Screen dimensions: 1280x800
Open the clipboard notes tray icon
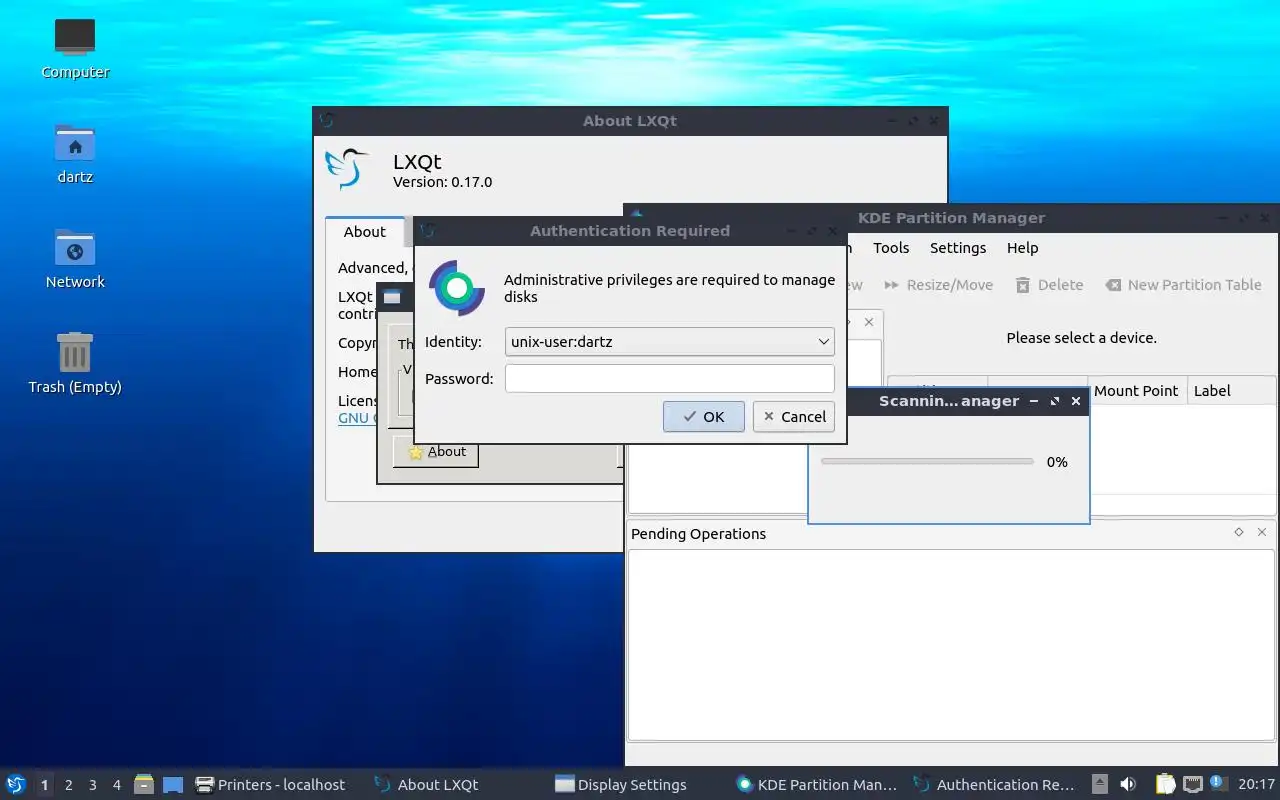pyautogui.click(x=1166, y=784)
